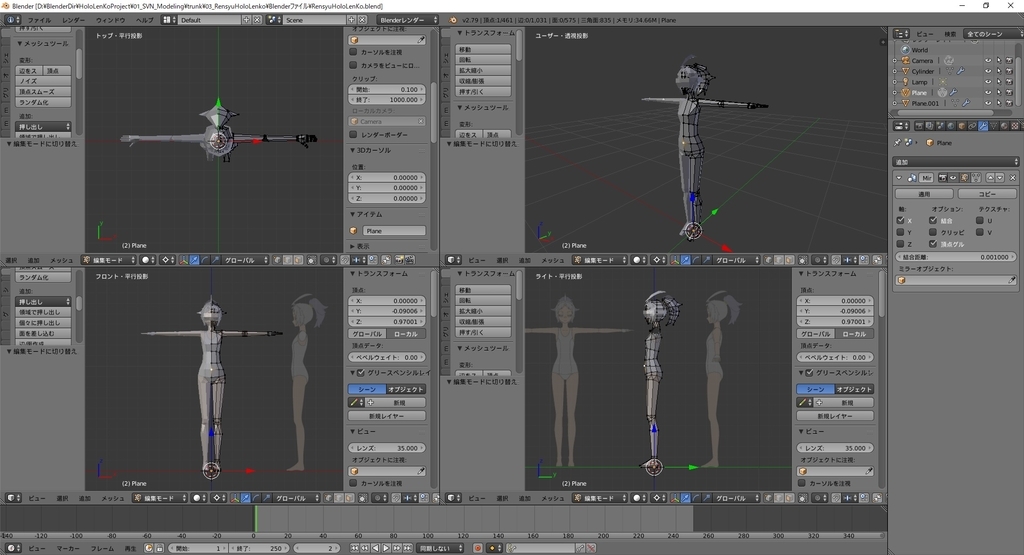Click the Plane item name field
This screenshot has width=1024, height=555.
394,231
